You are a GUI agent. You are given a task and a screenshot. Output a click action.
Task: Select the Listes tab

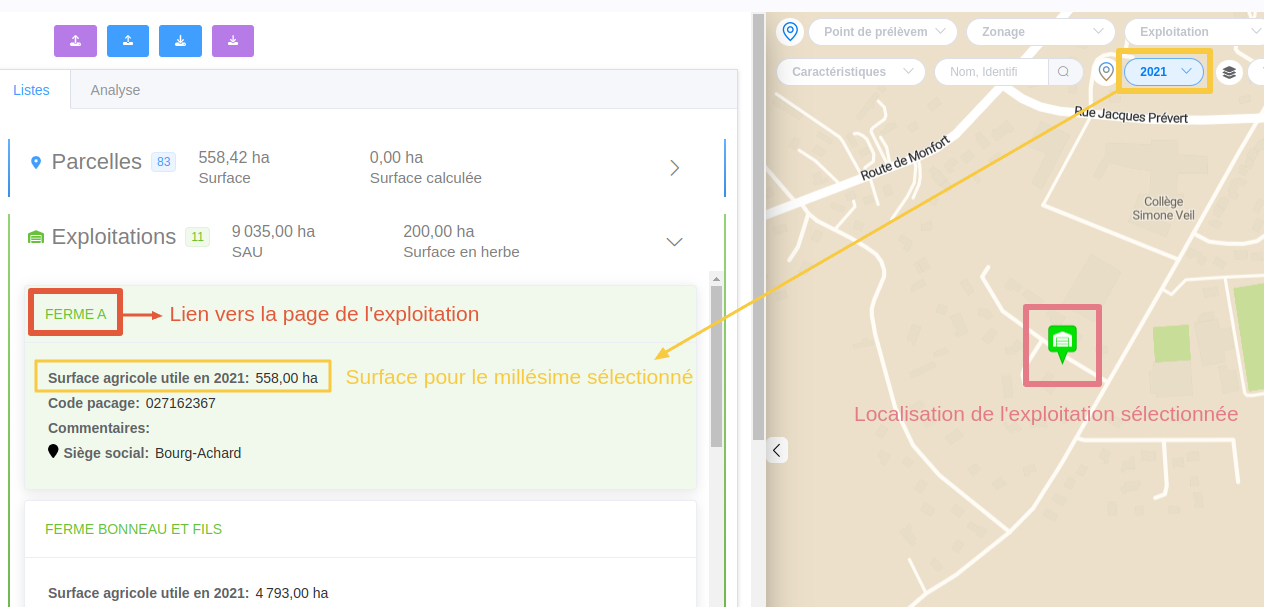[x=32, y=89]
